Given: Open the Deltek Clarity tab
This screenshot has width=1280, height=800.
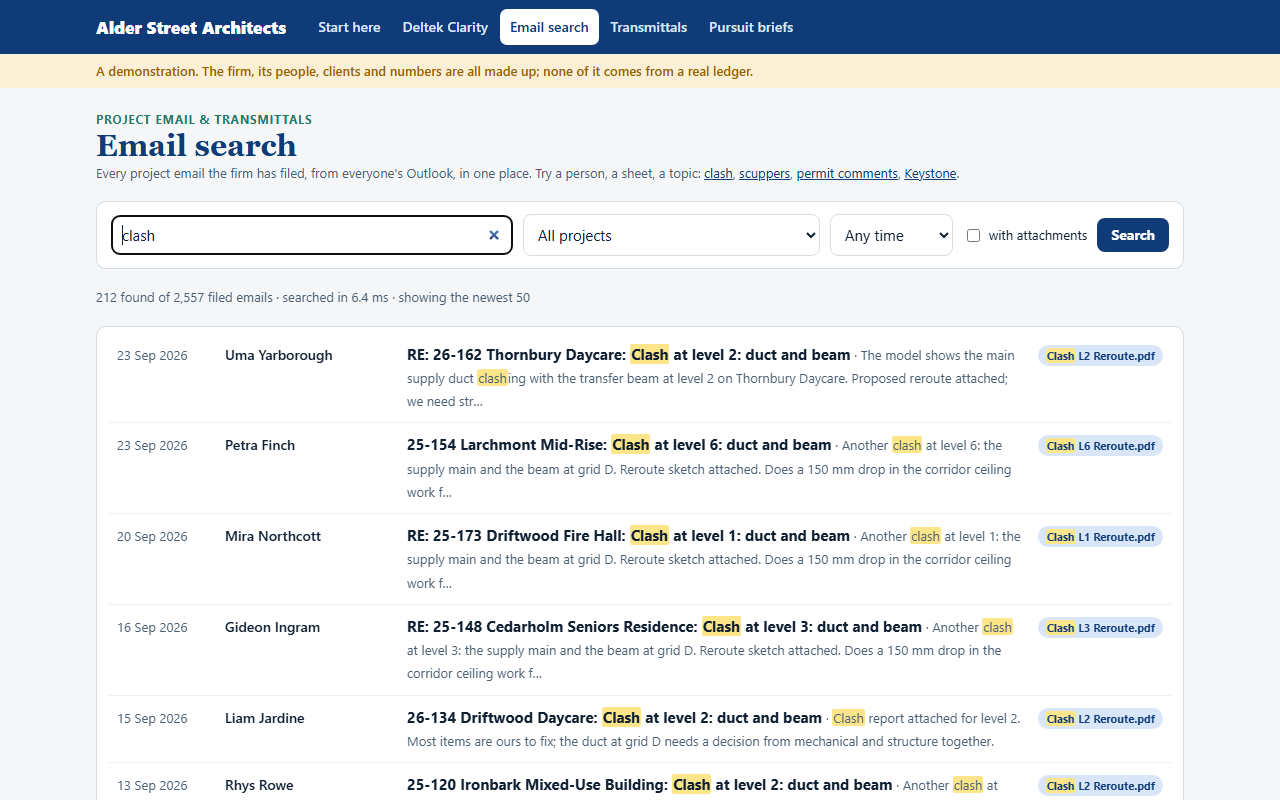Looking at the screenshot, I should point(445,27).
